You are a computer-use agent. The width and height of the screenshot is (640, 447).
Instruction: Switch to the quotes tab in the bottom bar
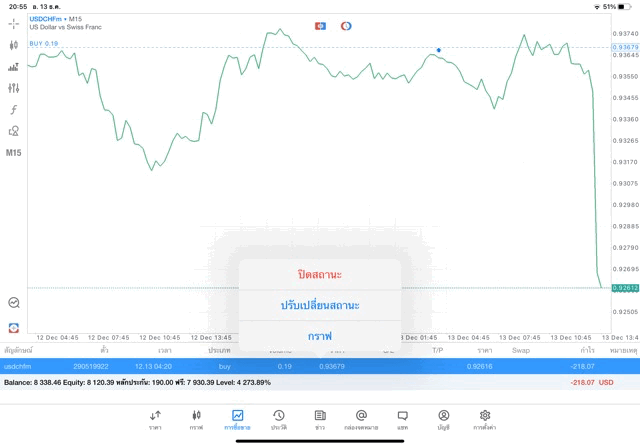click(x=155, y=420)
